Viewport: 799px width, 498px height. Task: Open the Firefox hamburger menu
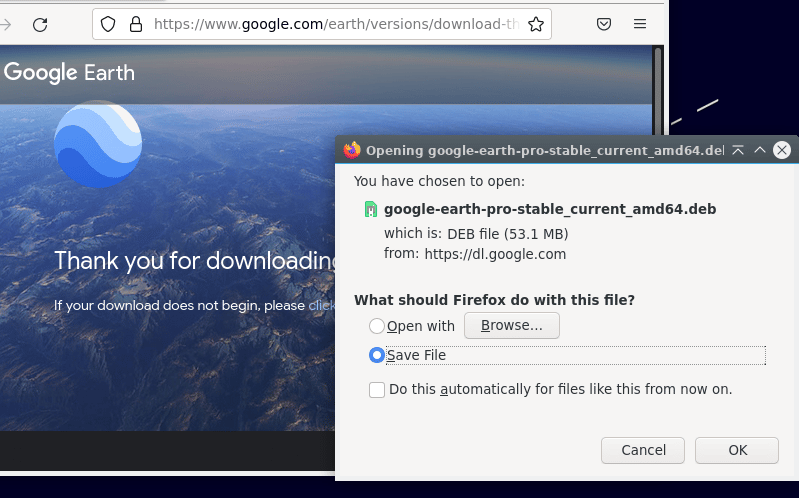tap(640, 24)
